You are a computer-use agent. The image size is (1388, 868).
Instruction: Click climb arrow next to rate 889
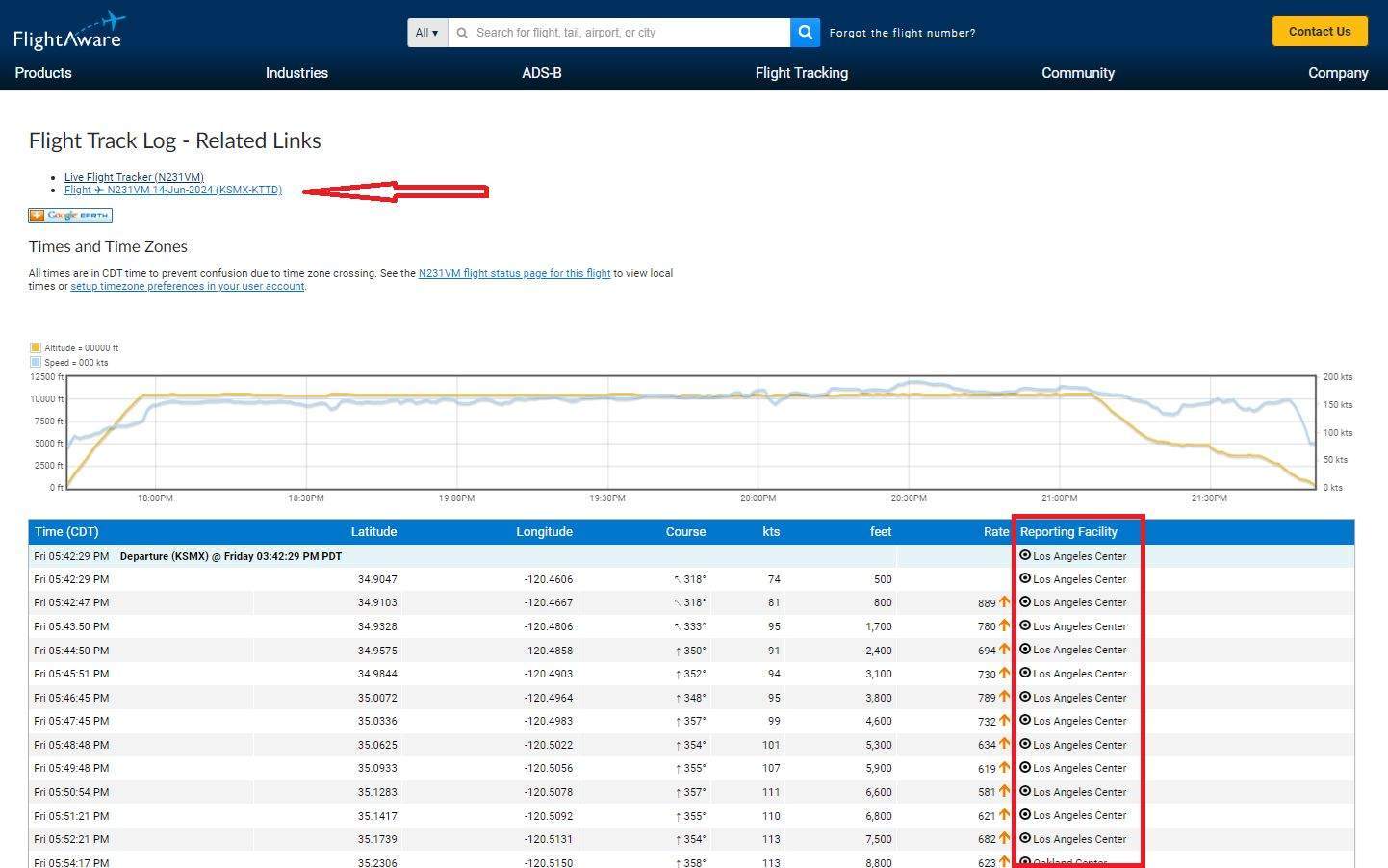coord(1005,601)
